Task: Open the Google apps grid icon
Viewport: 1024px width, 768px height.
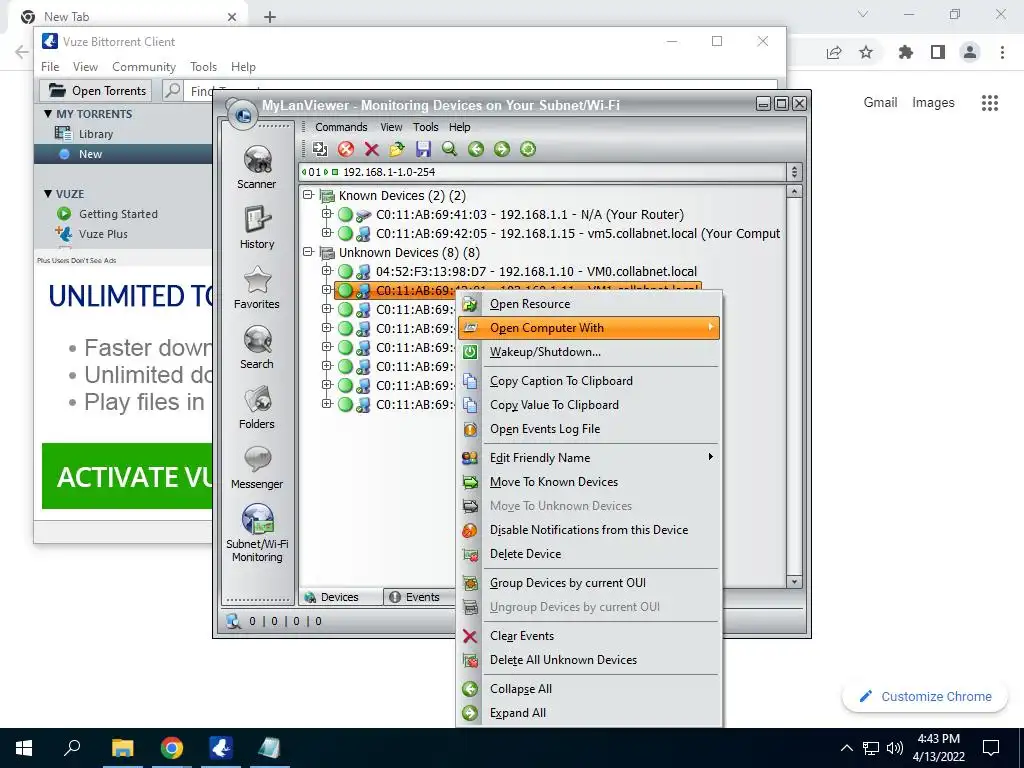Action: point(990,103)
